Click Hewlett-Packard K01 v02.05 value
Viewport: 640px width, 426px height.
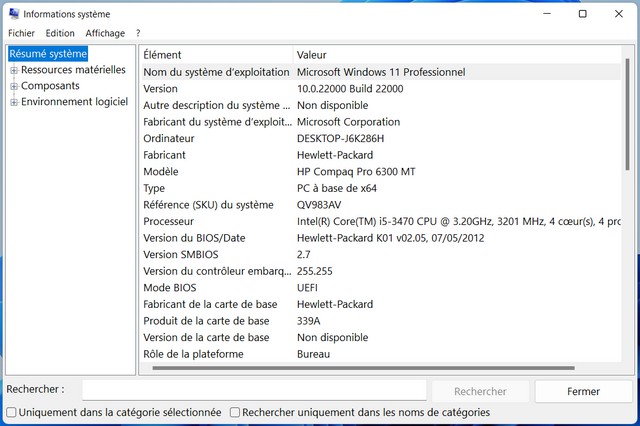pos(391,238)
